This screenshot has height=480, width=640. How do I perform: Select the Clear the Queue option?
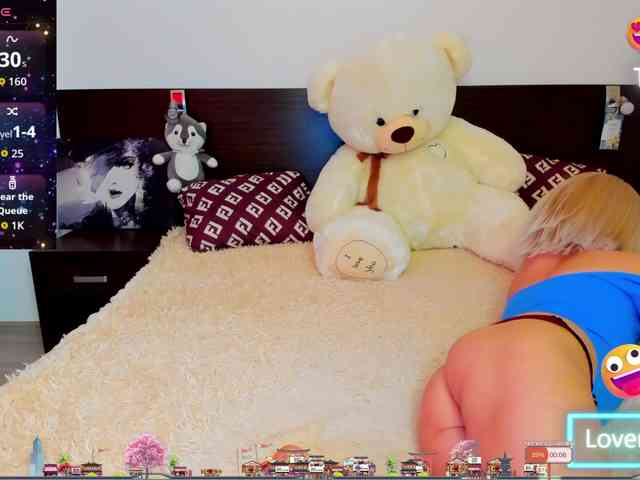(16, 204)
